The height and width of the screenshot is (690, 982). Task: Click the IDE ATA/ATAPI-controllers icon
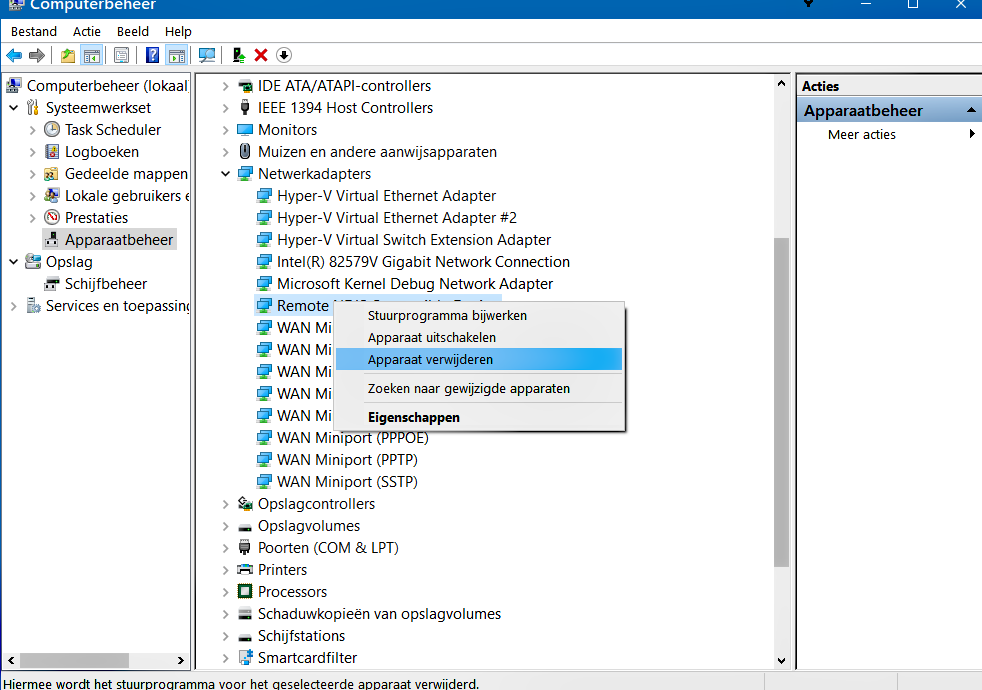click(x=245, y=86)
